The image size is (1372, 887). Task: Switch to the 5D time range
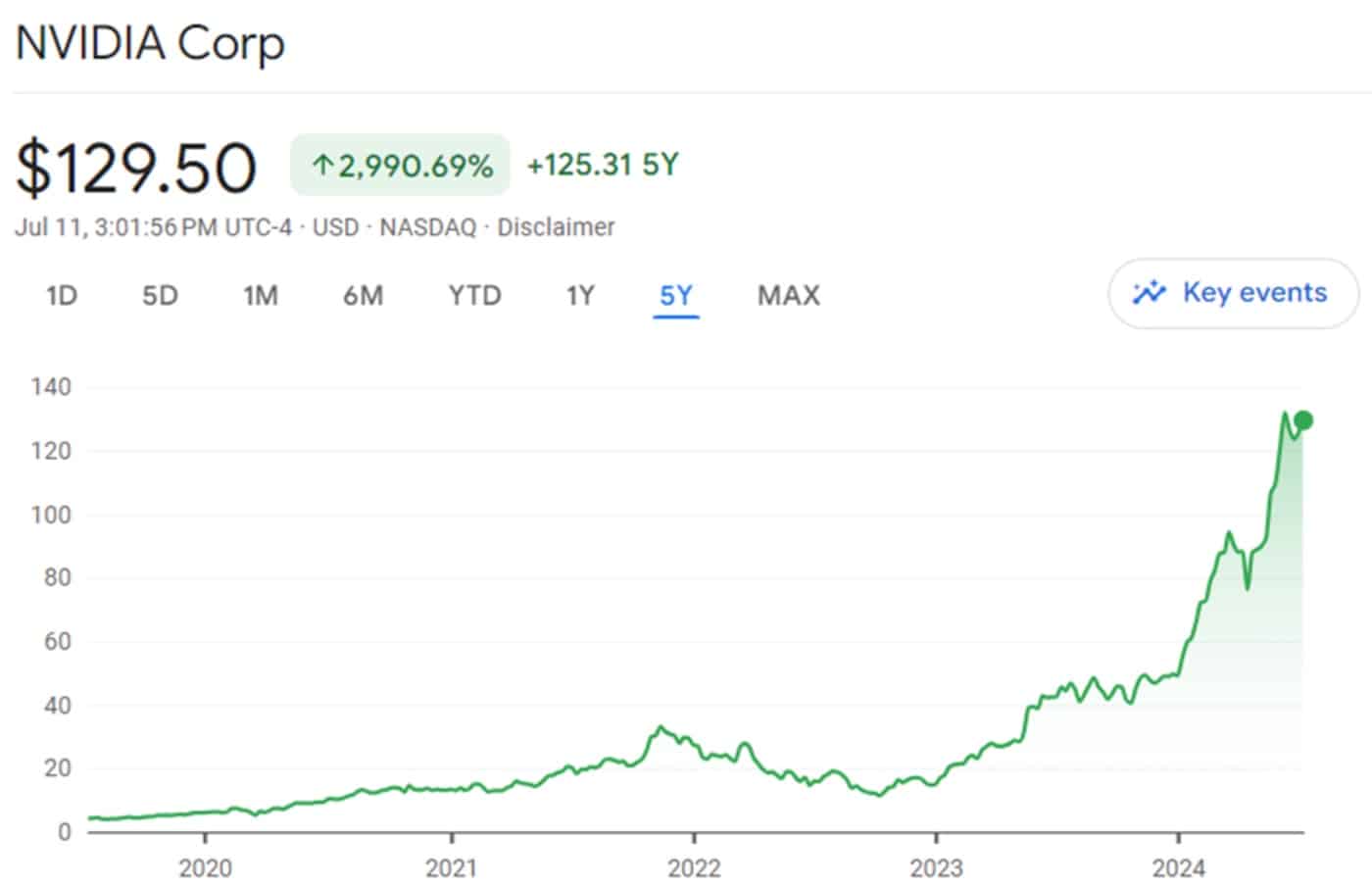click(160, 295)
